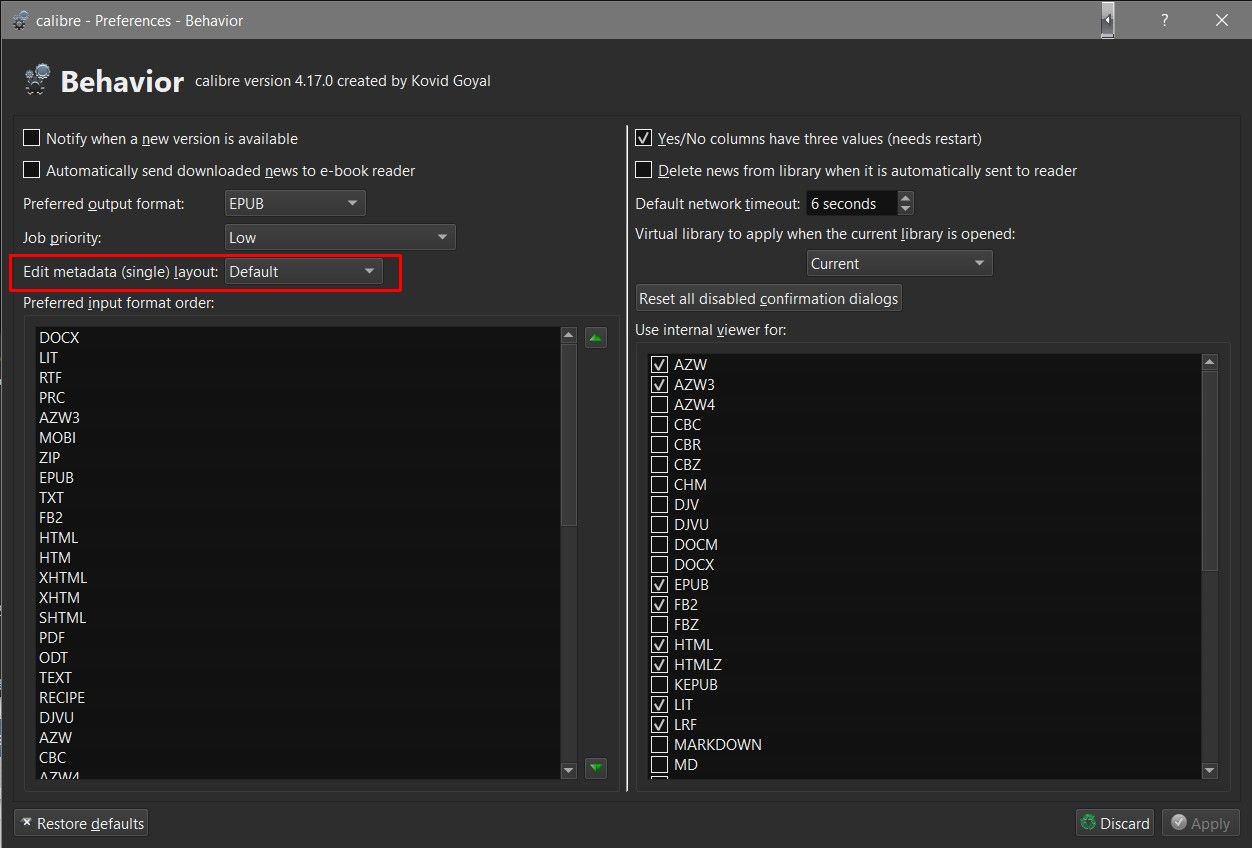Uncheck EPUB in internal viewer list

click(659, 584)
